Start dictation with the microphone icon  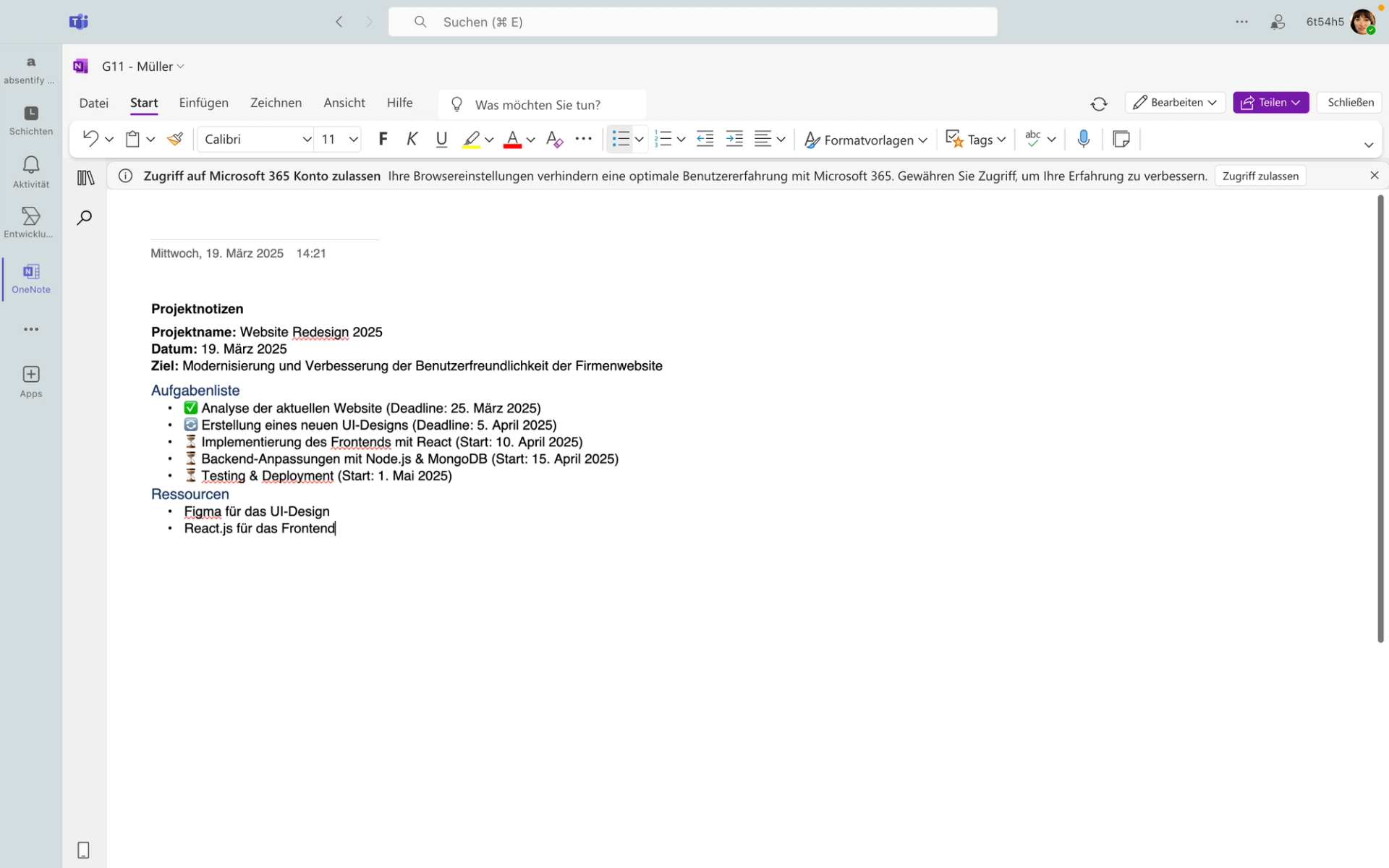1083,139
